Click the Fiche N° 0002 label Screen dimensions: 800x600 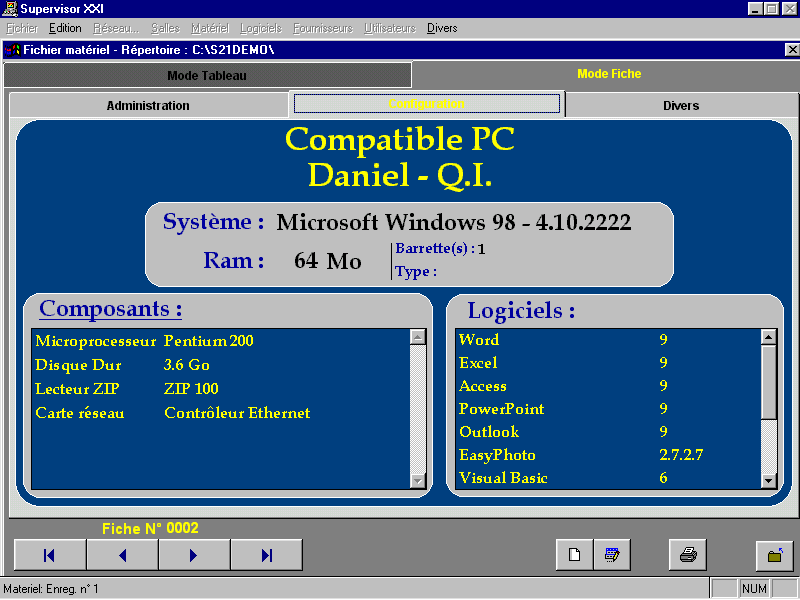(x=150, y=529)
